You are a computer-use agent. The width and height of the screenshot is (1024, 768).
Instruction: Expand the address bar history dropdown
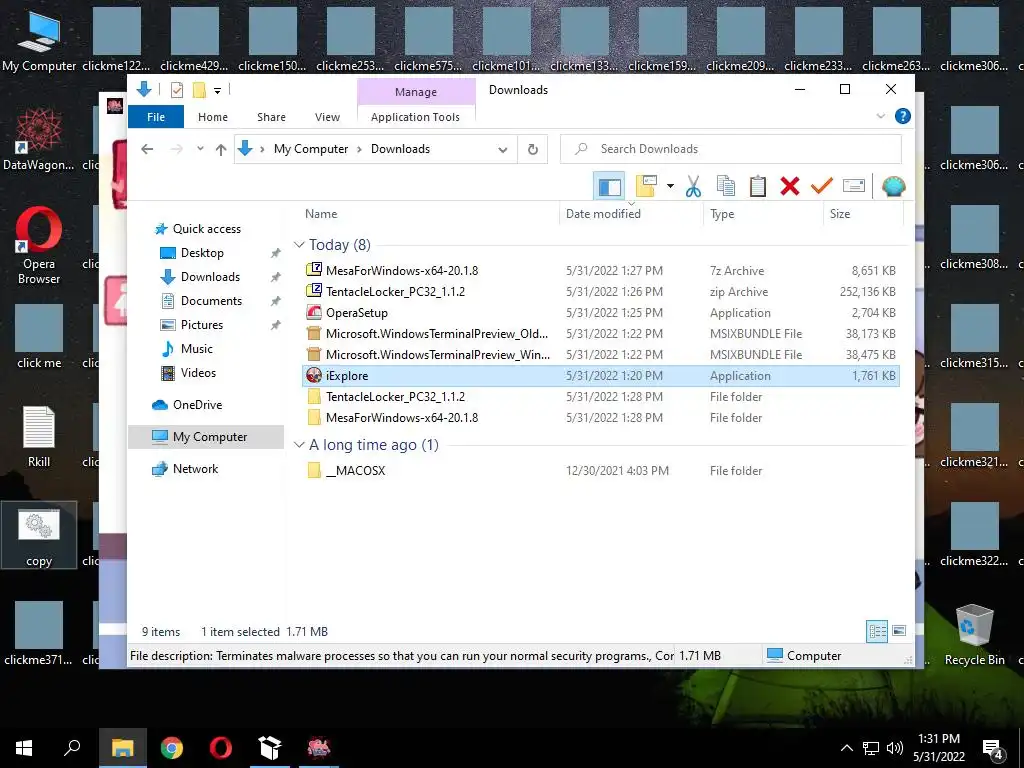[502, 150]
